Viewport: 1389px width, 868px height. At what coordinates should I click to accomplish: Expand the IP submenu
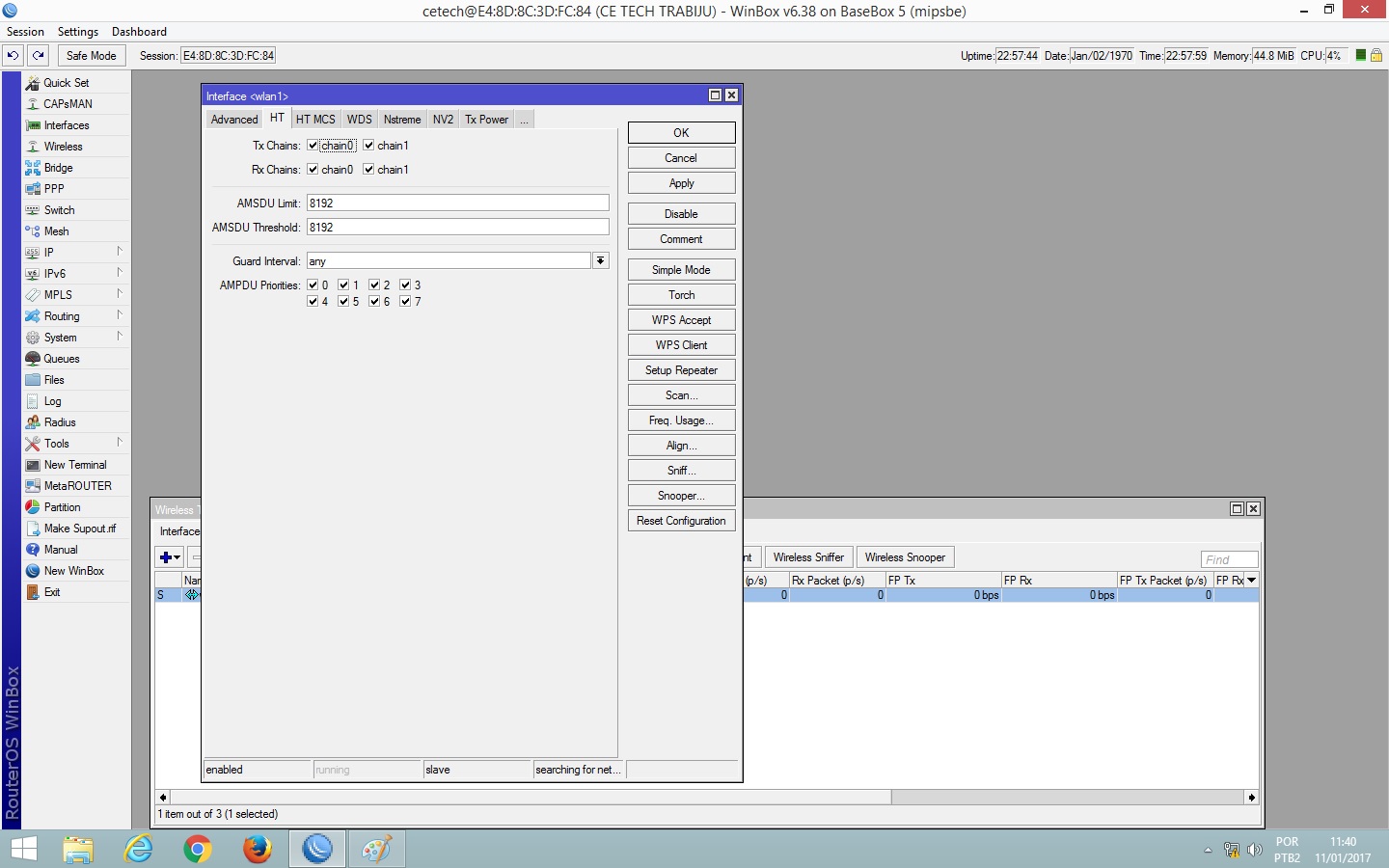click(120, 252)
